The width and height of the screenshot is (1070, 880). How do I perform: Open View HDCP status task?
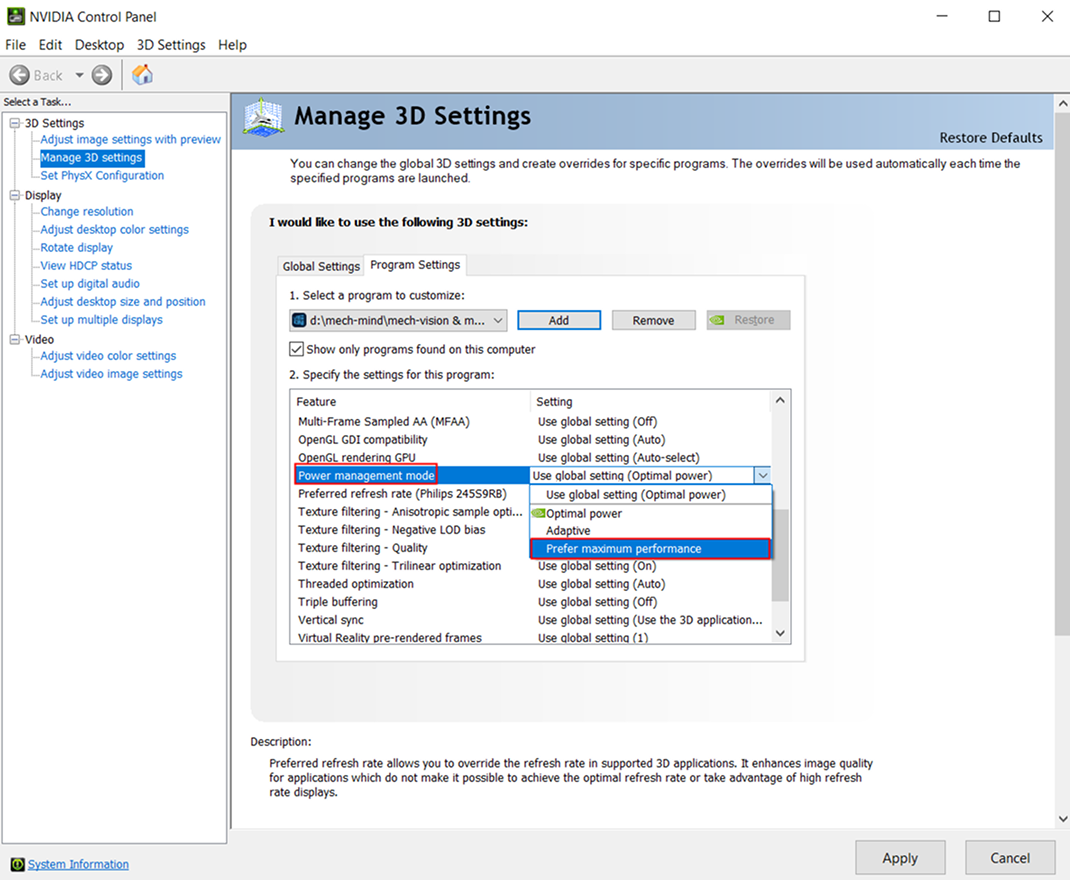click(x=86, y=265)
